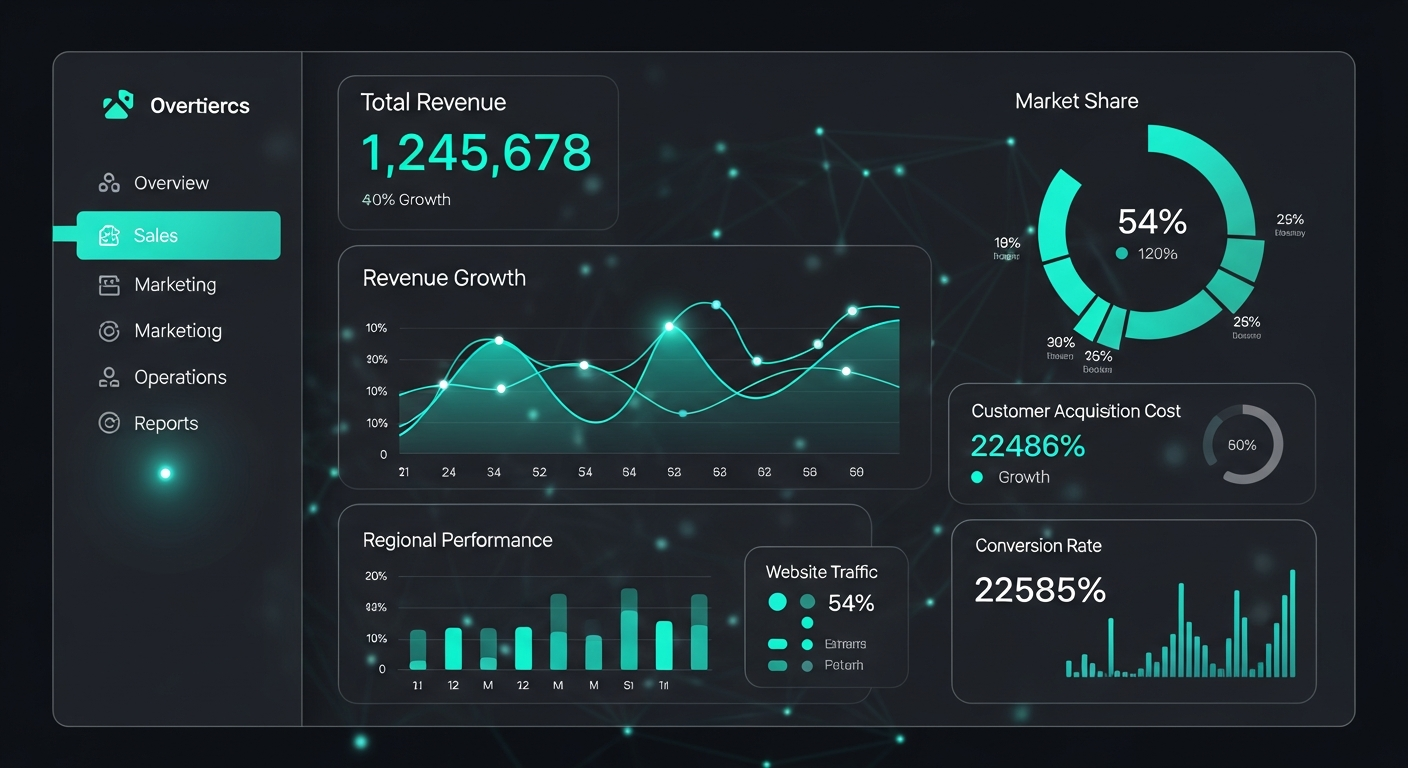The height and width of the screenshot is (768, 1408).
Task: Click the Website Traffic legend entry above Petarh
Action: coord(845,644)
